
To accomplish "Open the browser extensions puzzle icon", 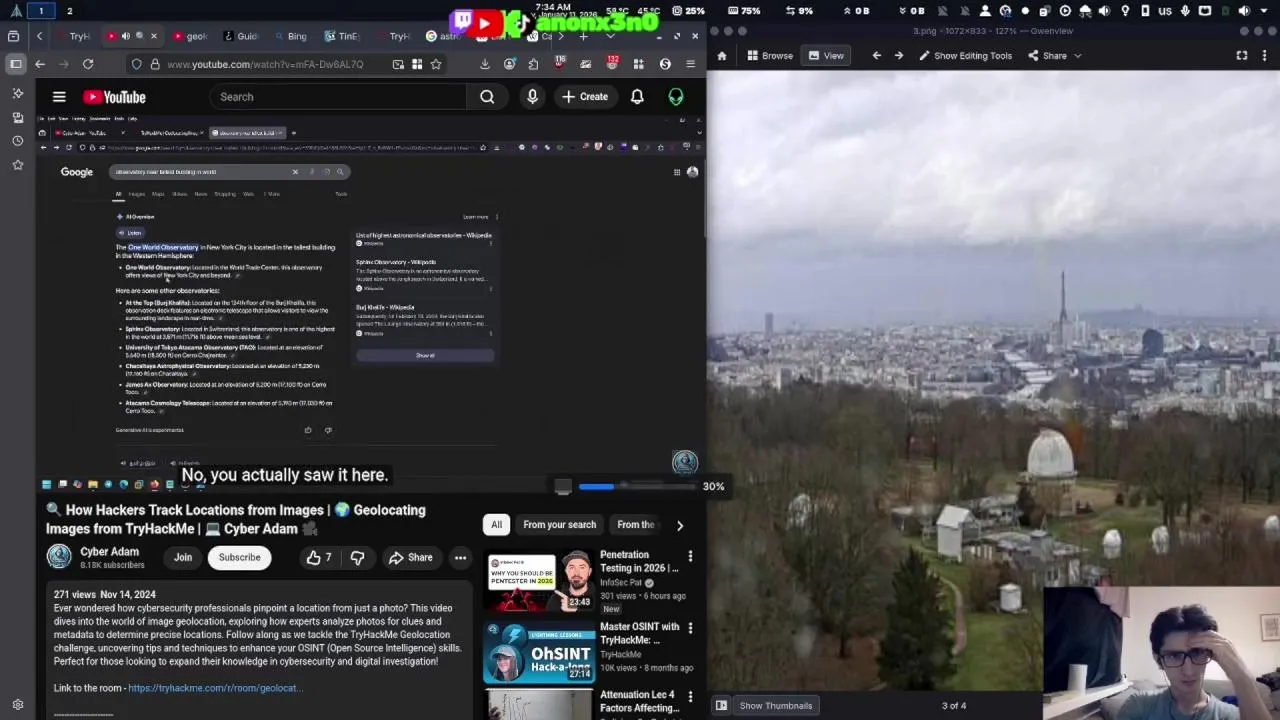I will click(x=533, y=64).
